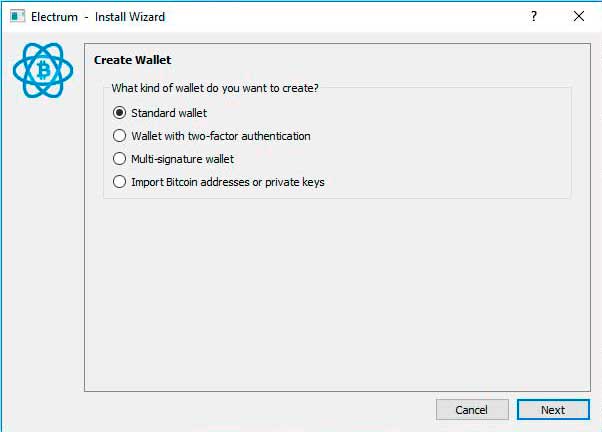
Task: Click the "What kind of wallet" group title
Action: click(x=215, y=88)
